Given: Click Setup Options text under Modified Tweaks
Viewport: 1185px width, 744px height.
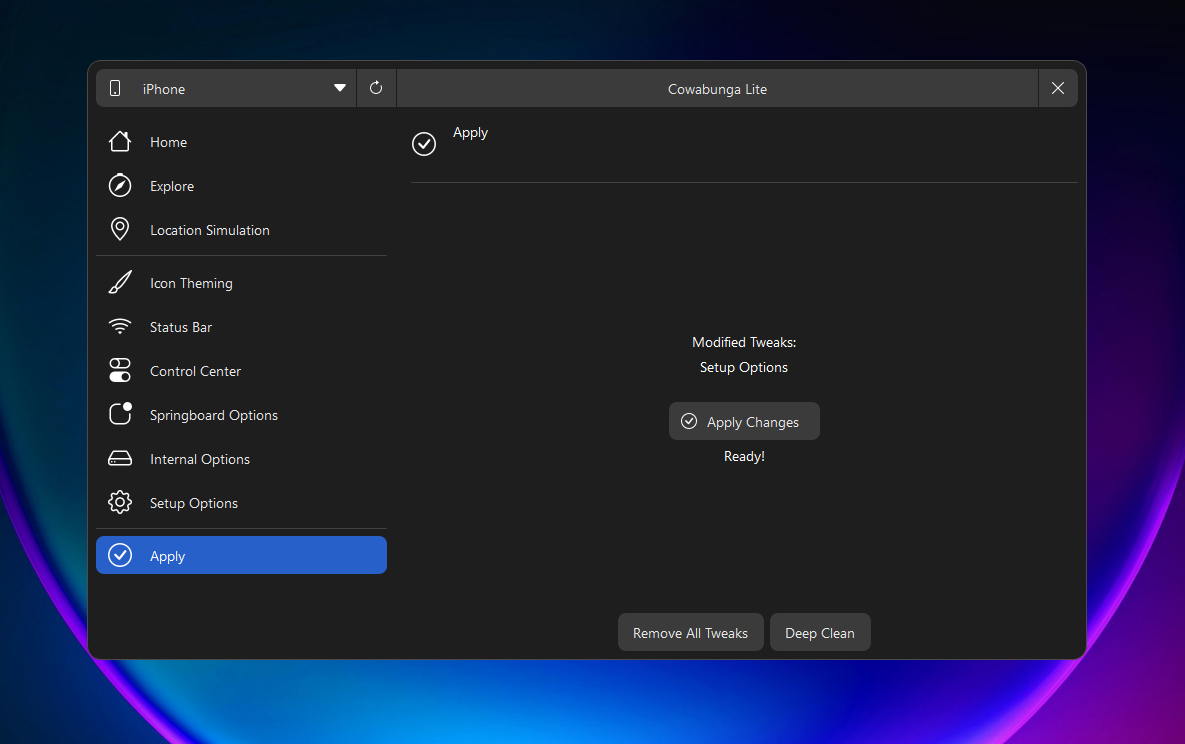Looking at the screenshot, I should [x=744, y=367].
